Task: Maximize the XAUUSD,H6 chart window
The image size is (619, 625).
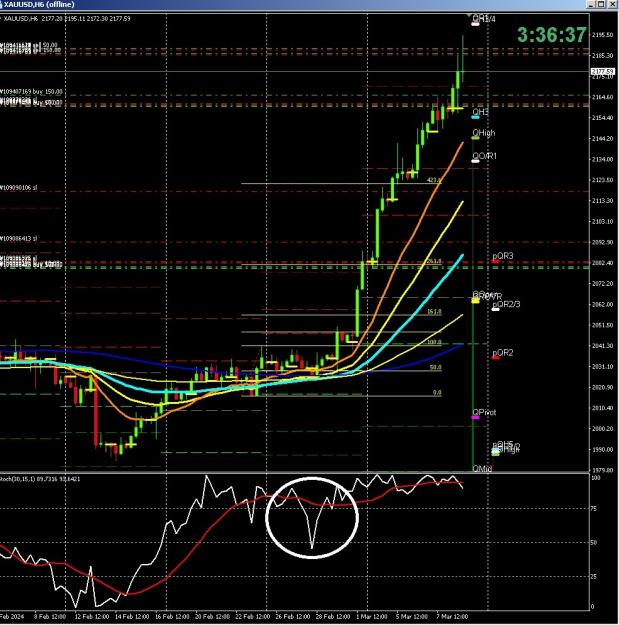Action: 601,4
